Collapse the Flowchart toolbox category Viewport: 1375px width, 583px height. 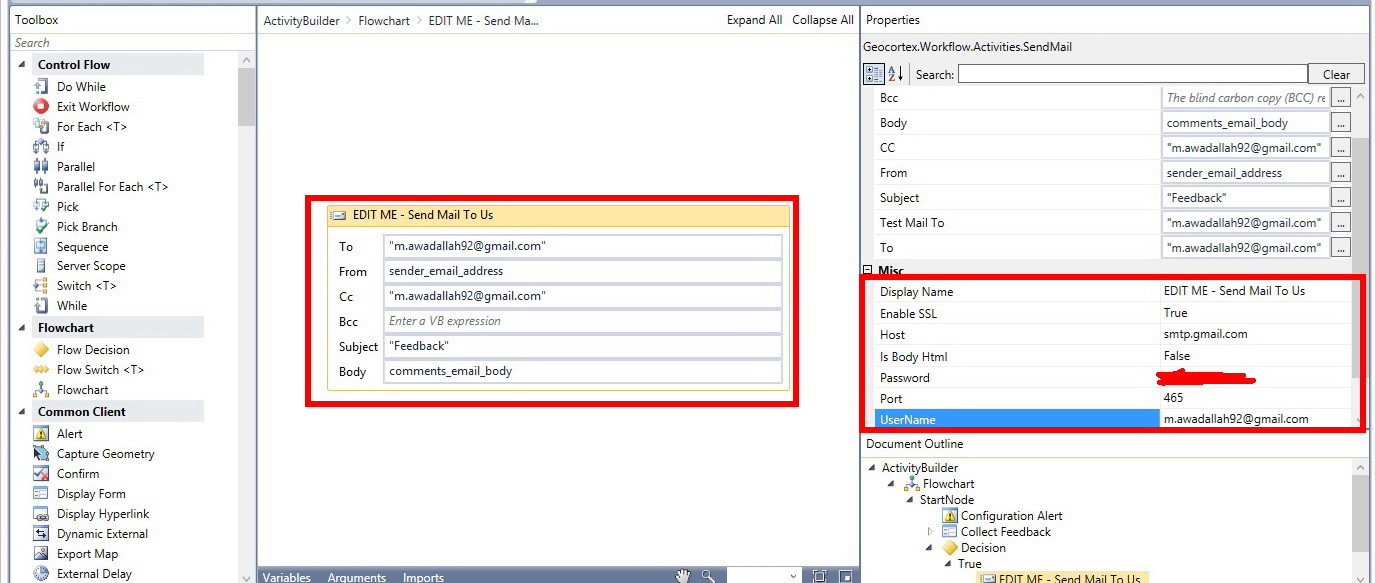(23, 328)
